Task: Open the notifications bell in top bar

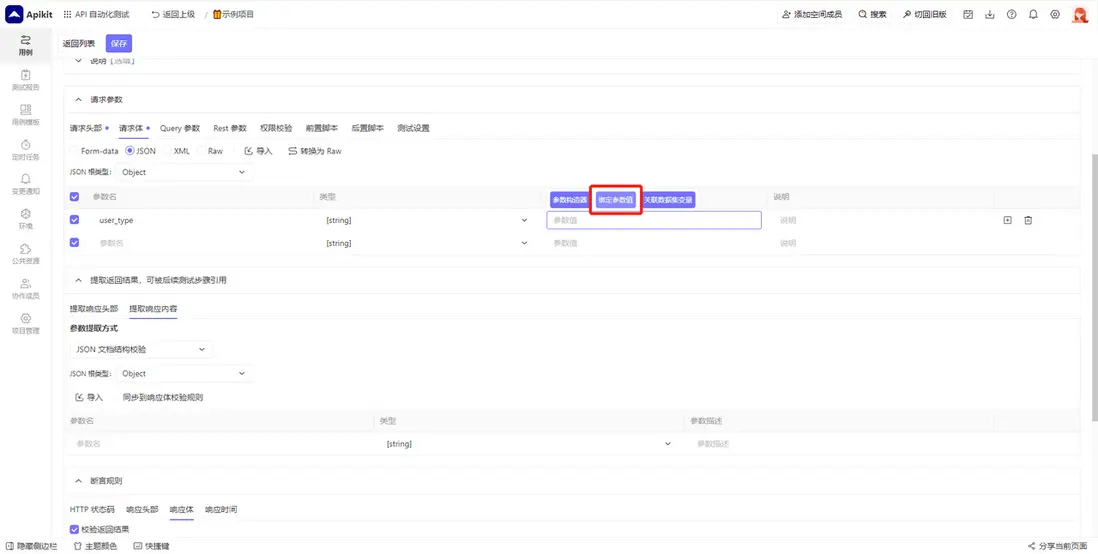Action: 1033,14
